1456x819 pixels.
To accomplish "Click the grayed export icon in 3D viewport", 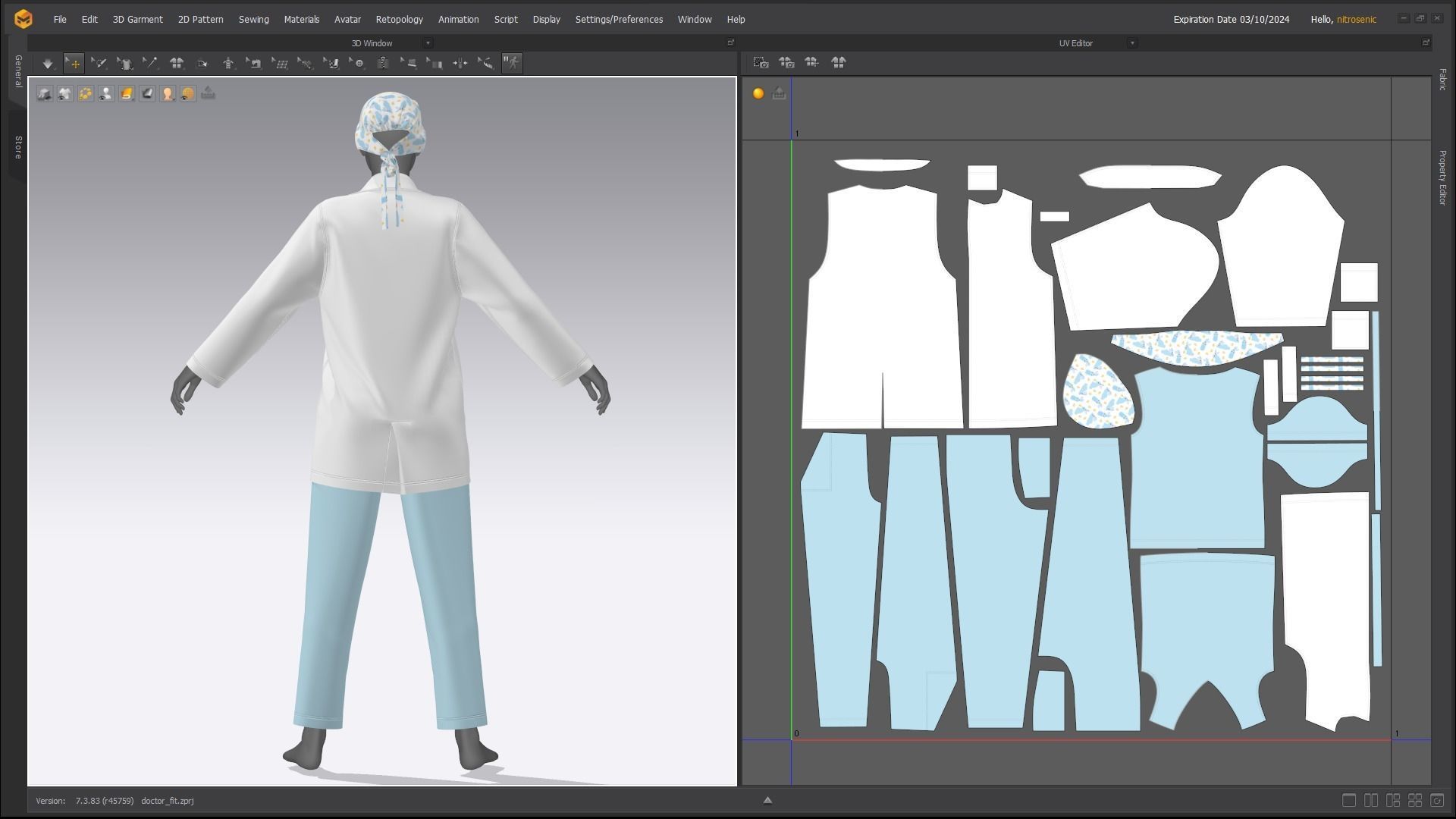I will coord(209,93).
